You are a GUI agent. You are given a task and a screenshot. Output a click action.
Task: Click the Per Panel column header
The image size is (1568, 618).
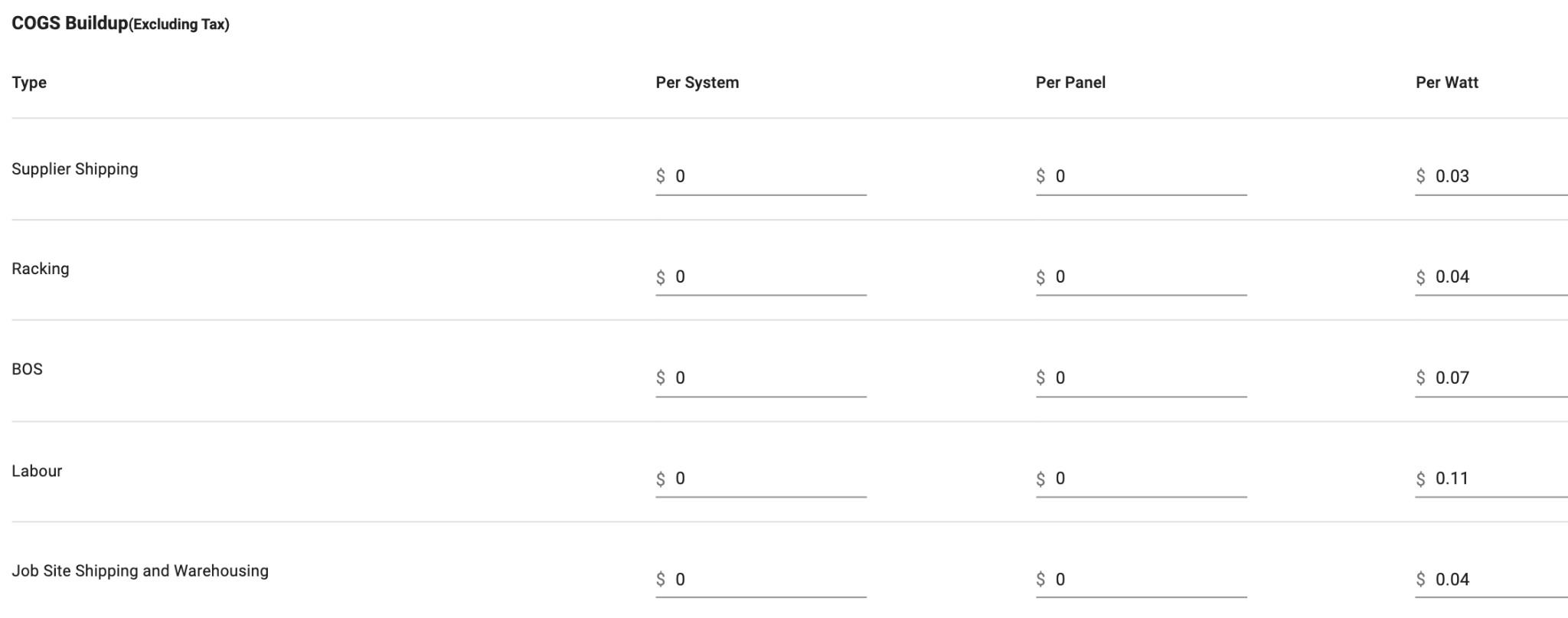coord(1070,83)
